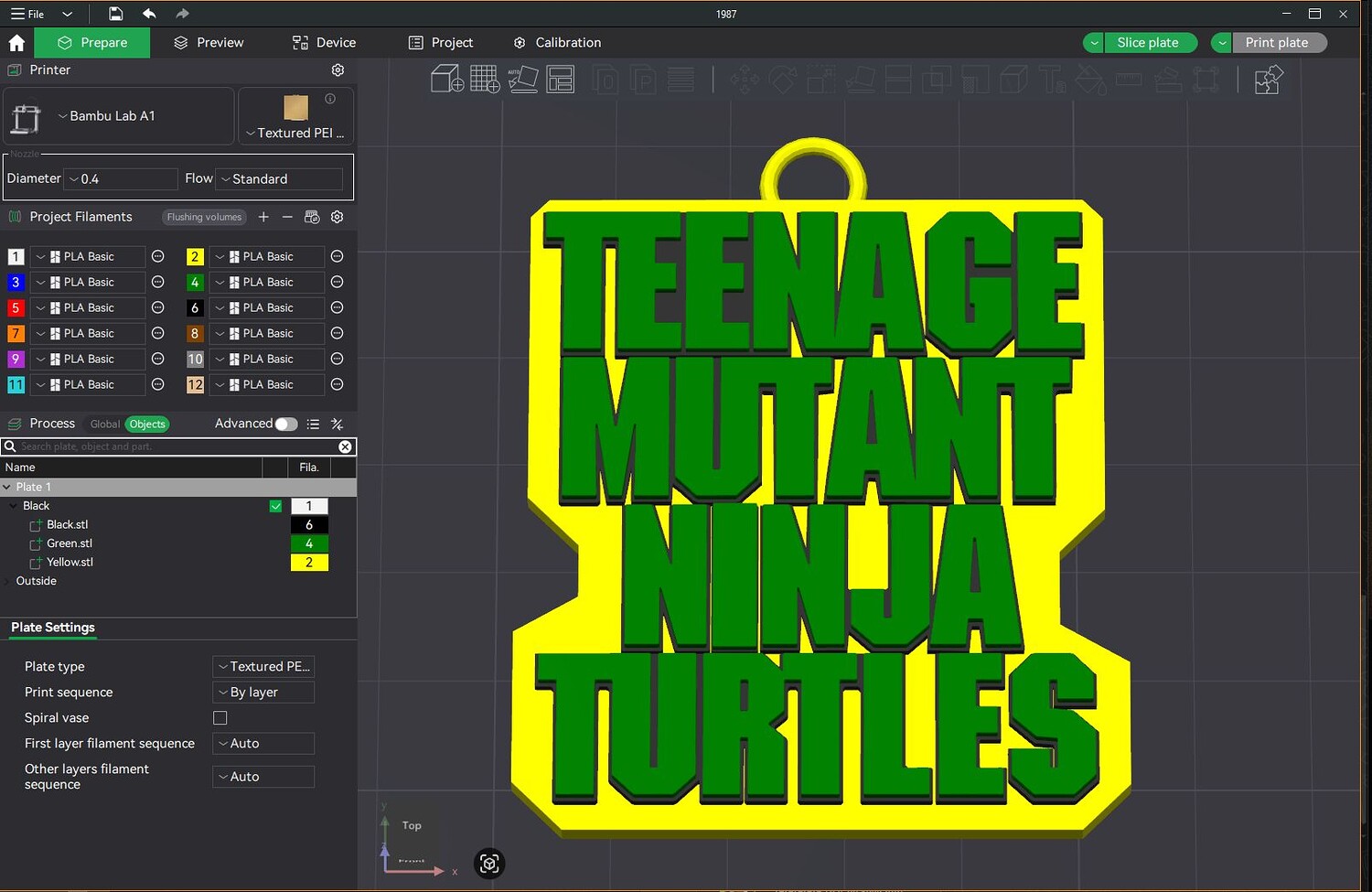Remove a filament with the minus icon
This screenshot has width=1372, height=892.
287,217
